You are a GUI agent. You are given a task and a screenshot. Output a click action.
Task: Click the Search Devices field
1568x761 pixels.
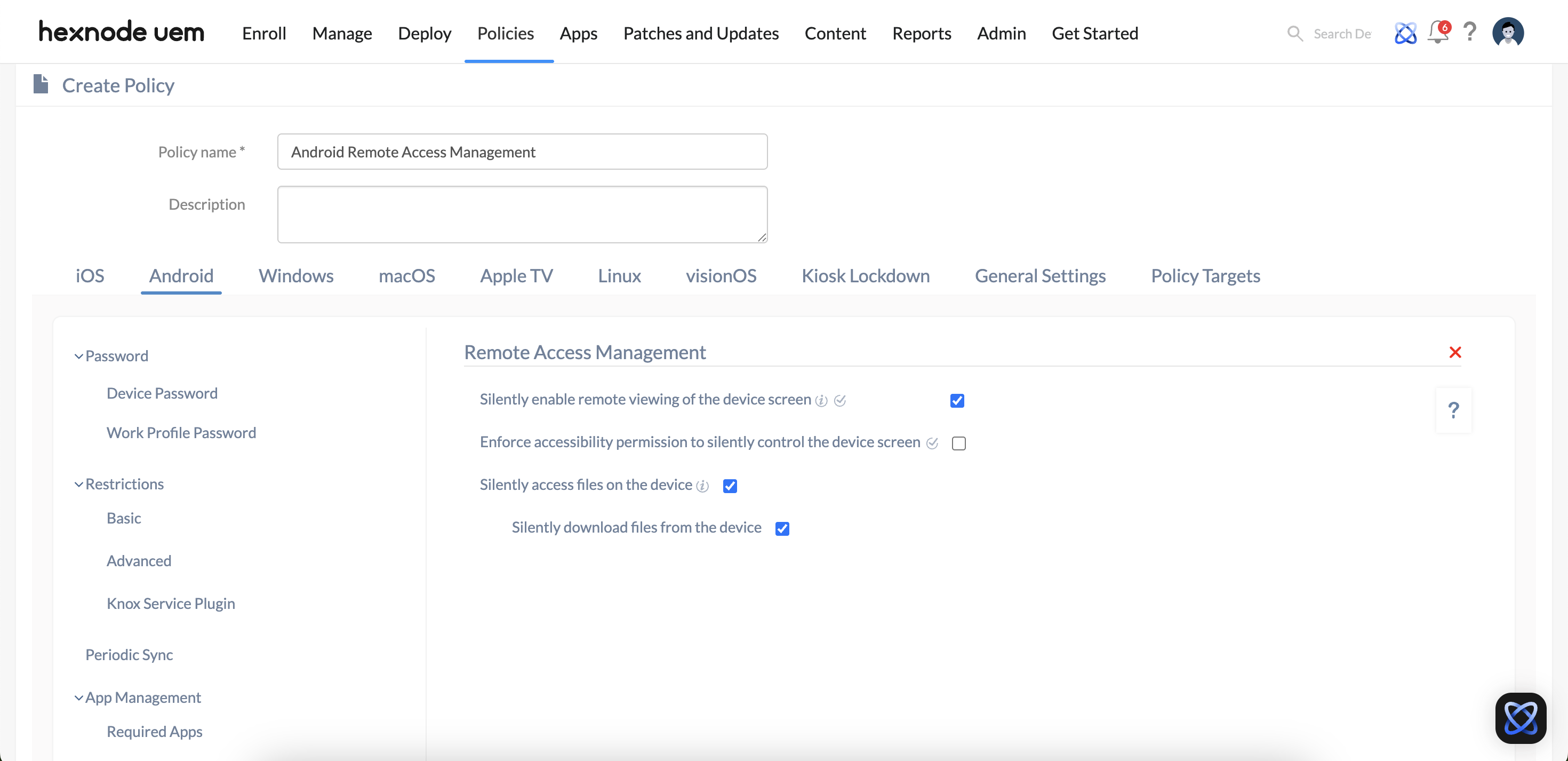[x=1341, y=34]
